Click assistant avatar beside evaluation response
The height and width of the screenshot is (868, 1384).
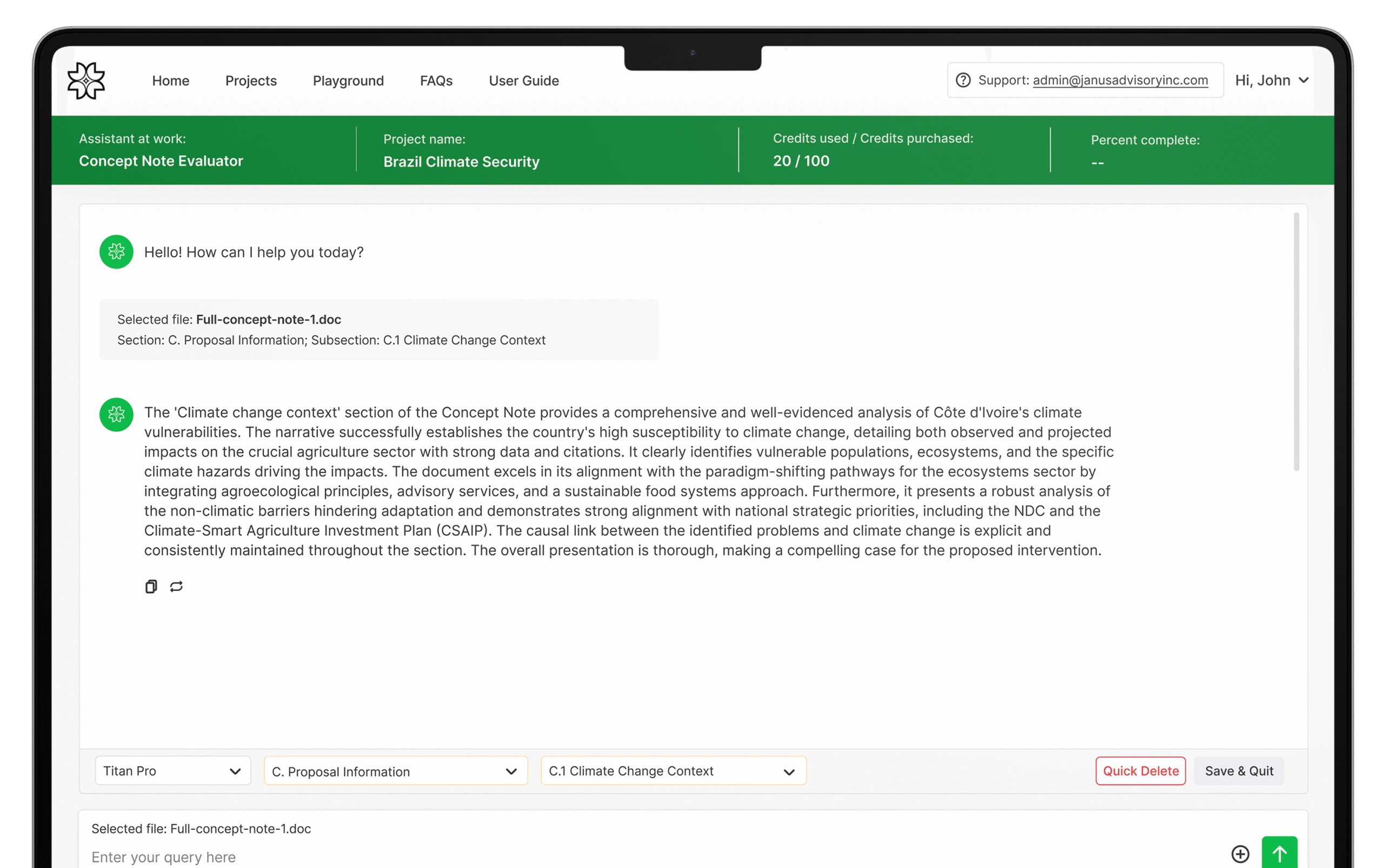117,415
